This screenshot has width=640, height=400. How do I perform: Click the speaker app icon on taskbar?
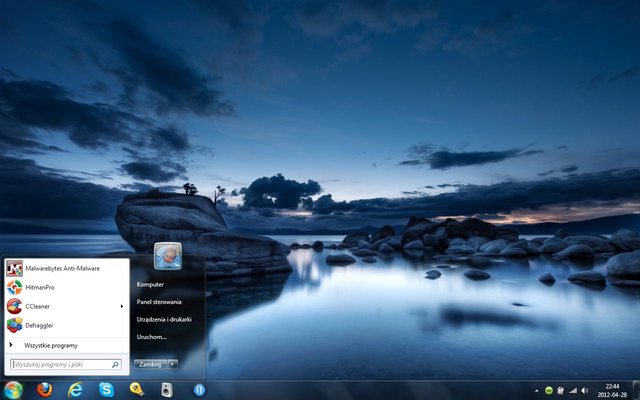click(x=167, y=390)
